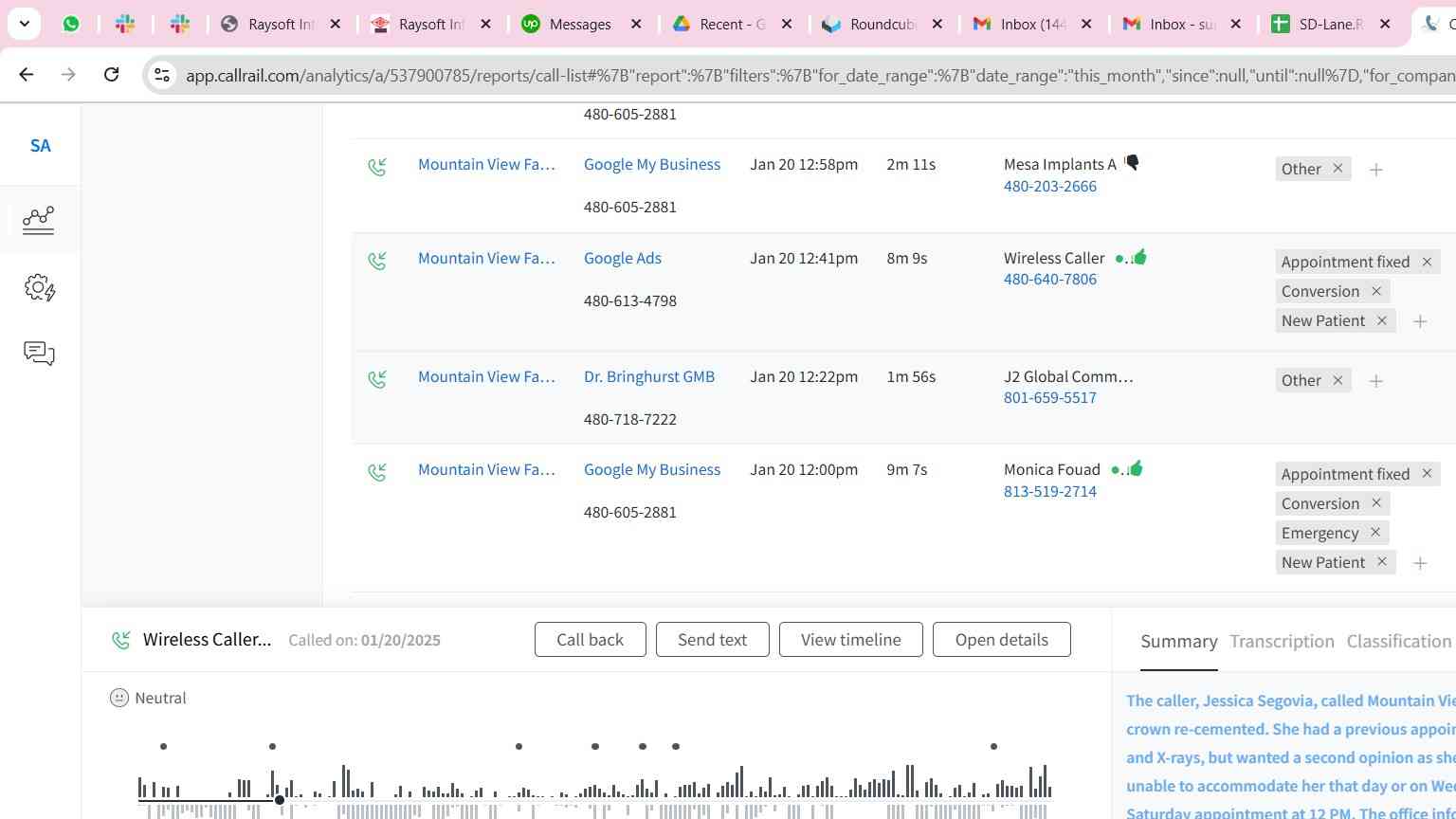The height and width of the screenshot is (819, 1456).
Task: Click inbound call icon for Jan 20 12:58pm row
Action: click(x=377, y=168)
